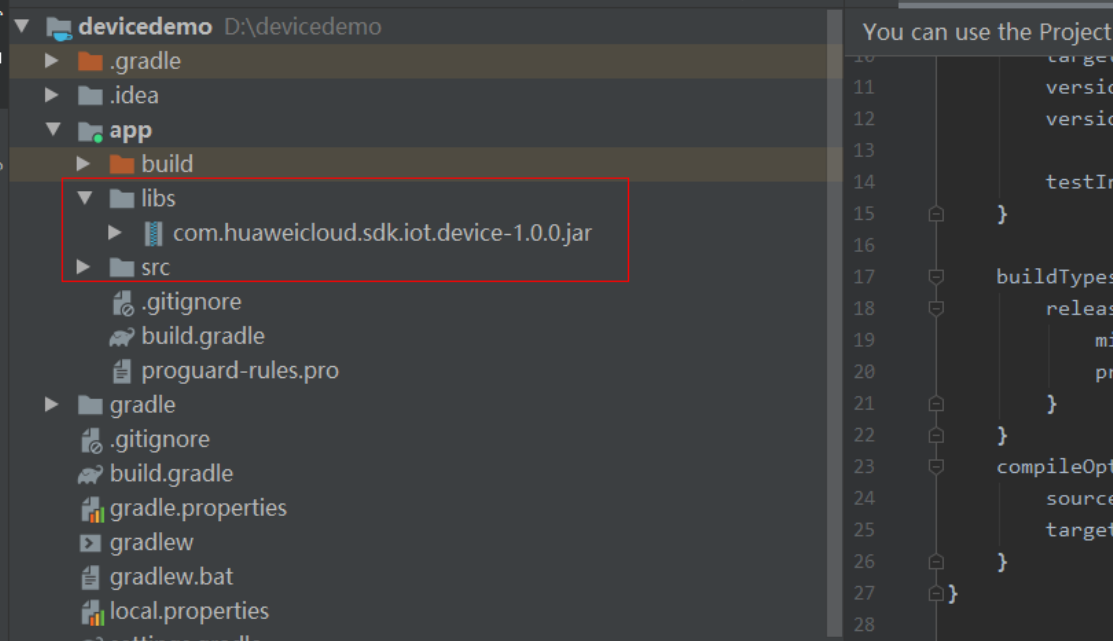Screen dimensions: 1113x641
Task: Collapse the libs folder
Action: pyautogui.click(x=85, y=198)
